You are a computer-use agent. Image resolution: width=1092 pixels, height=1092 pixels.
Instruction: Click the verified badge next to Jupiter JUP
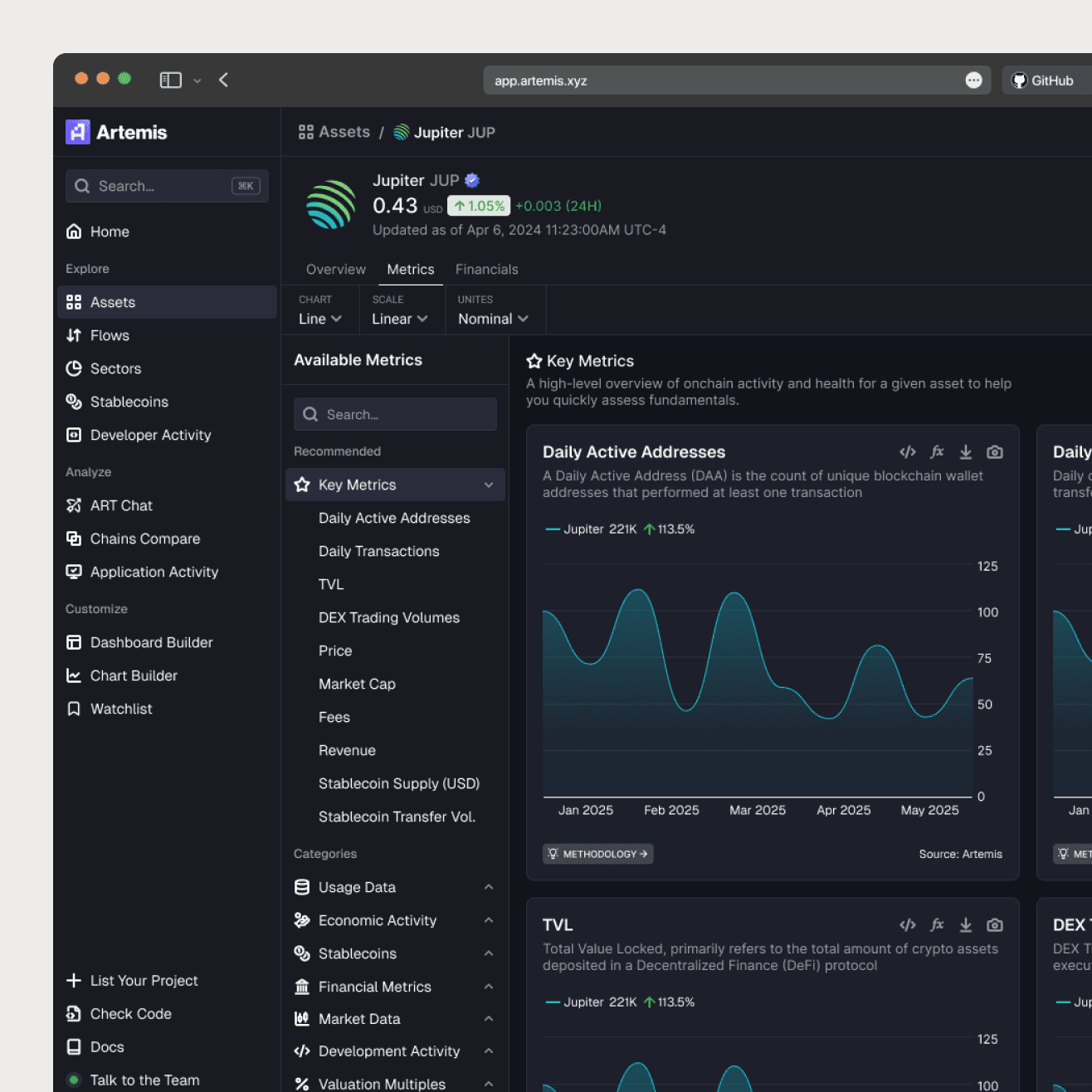coord(472,180)
